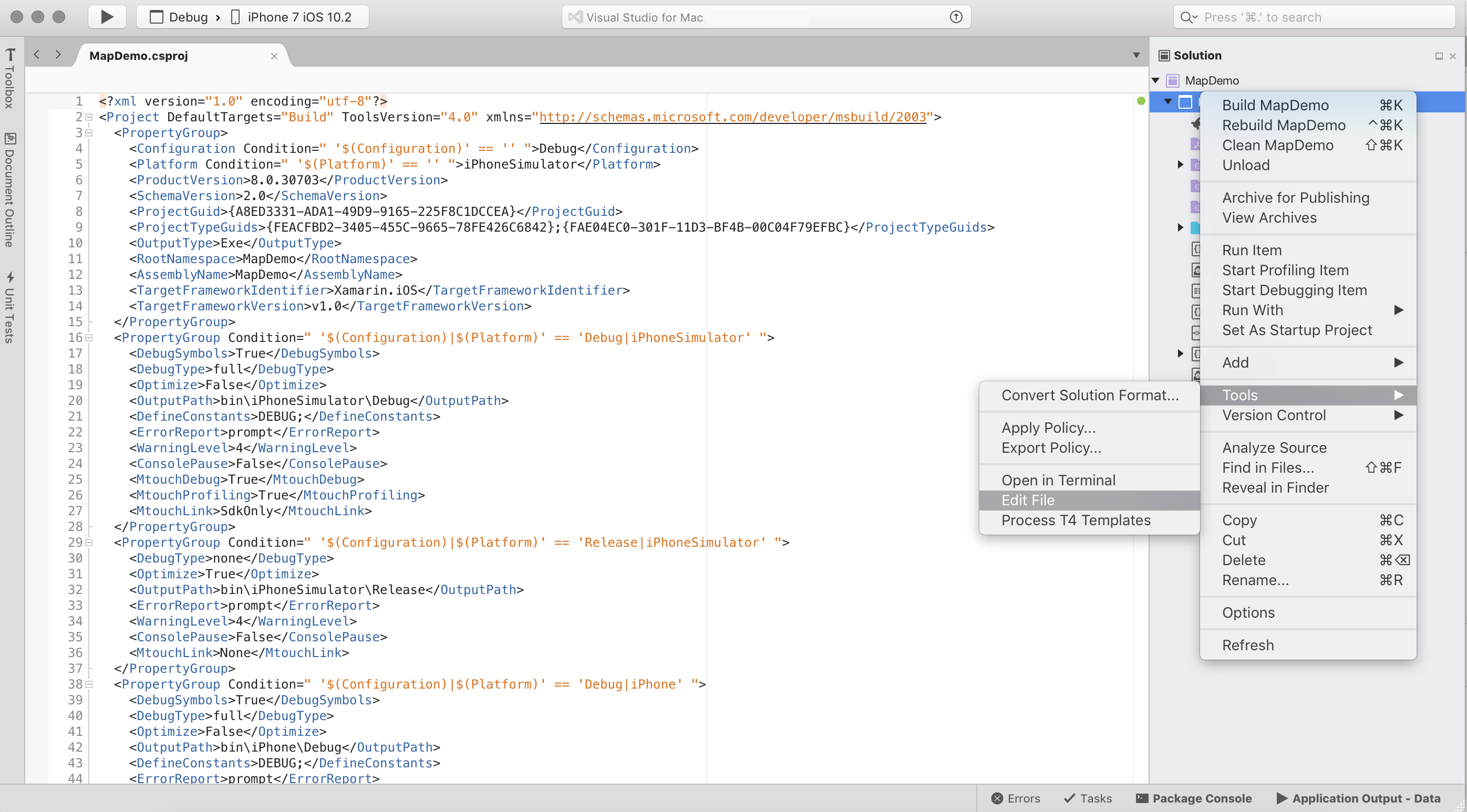
Task: Click Delete in the context menu
Action: [x=1308, y=559]
